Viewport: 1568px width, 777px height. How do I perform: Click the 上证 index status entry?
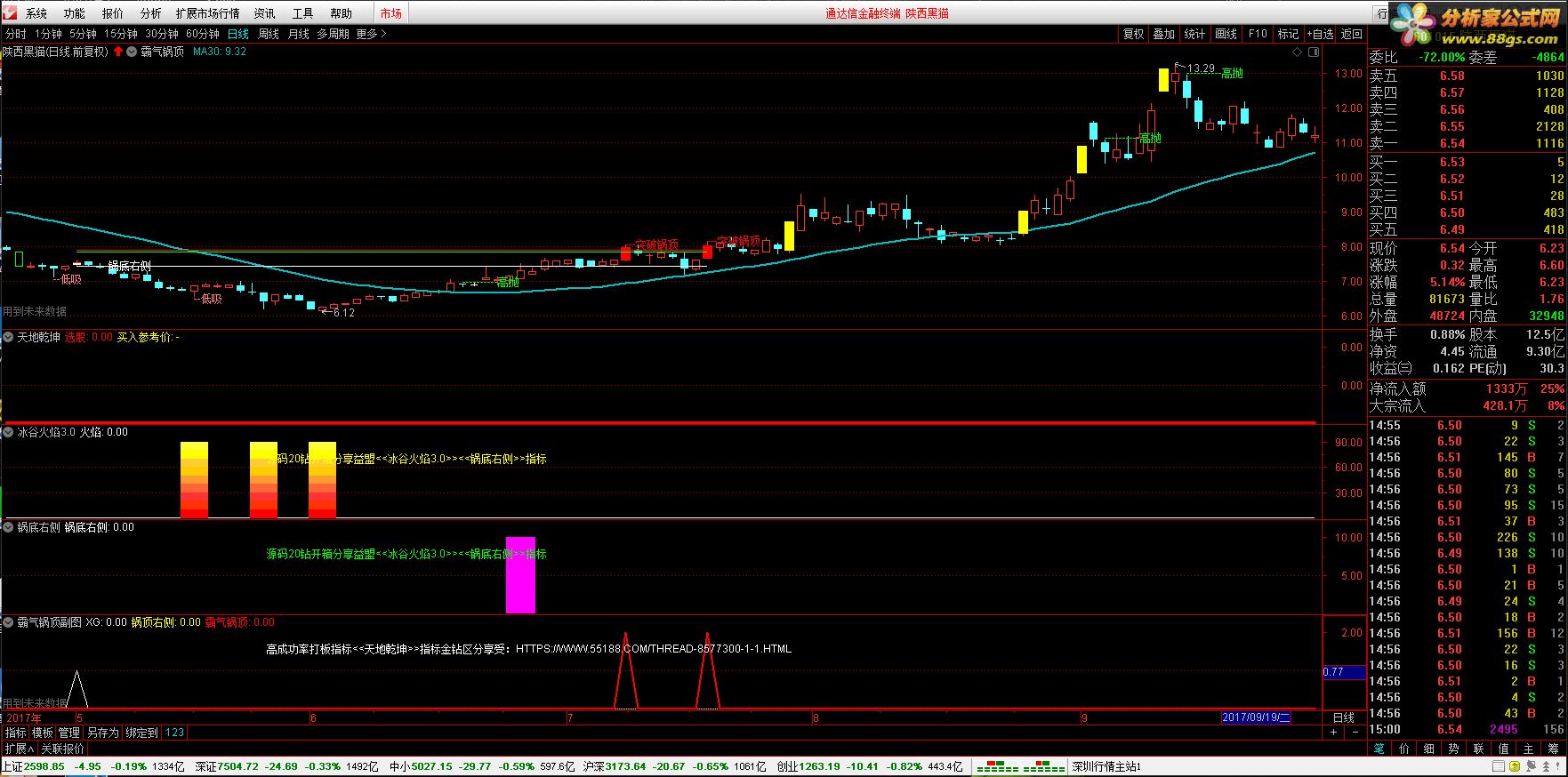pos(92,766)
